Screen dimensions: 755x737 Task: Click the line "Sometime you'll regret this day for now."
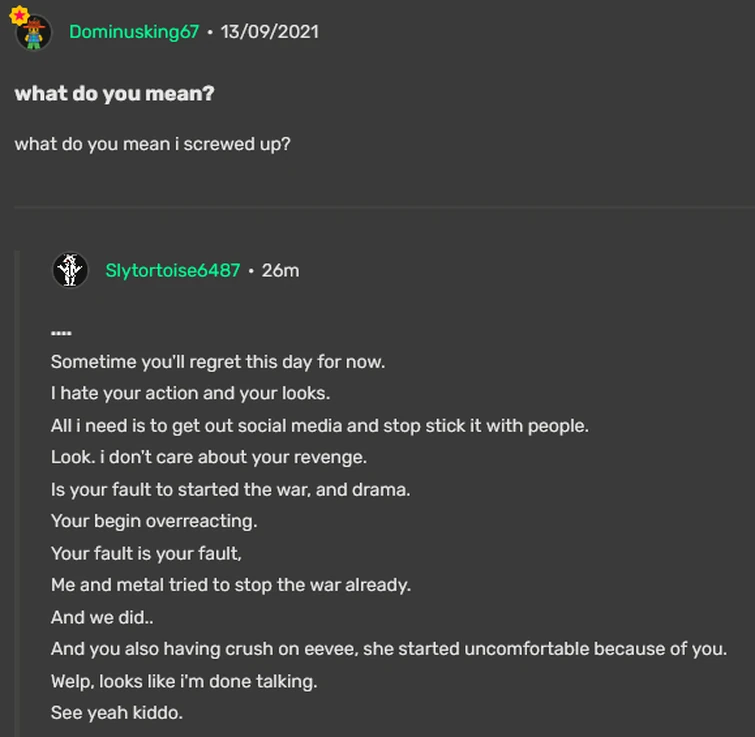[217, 361]
